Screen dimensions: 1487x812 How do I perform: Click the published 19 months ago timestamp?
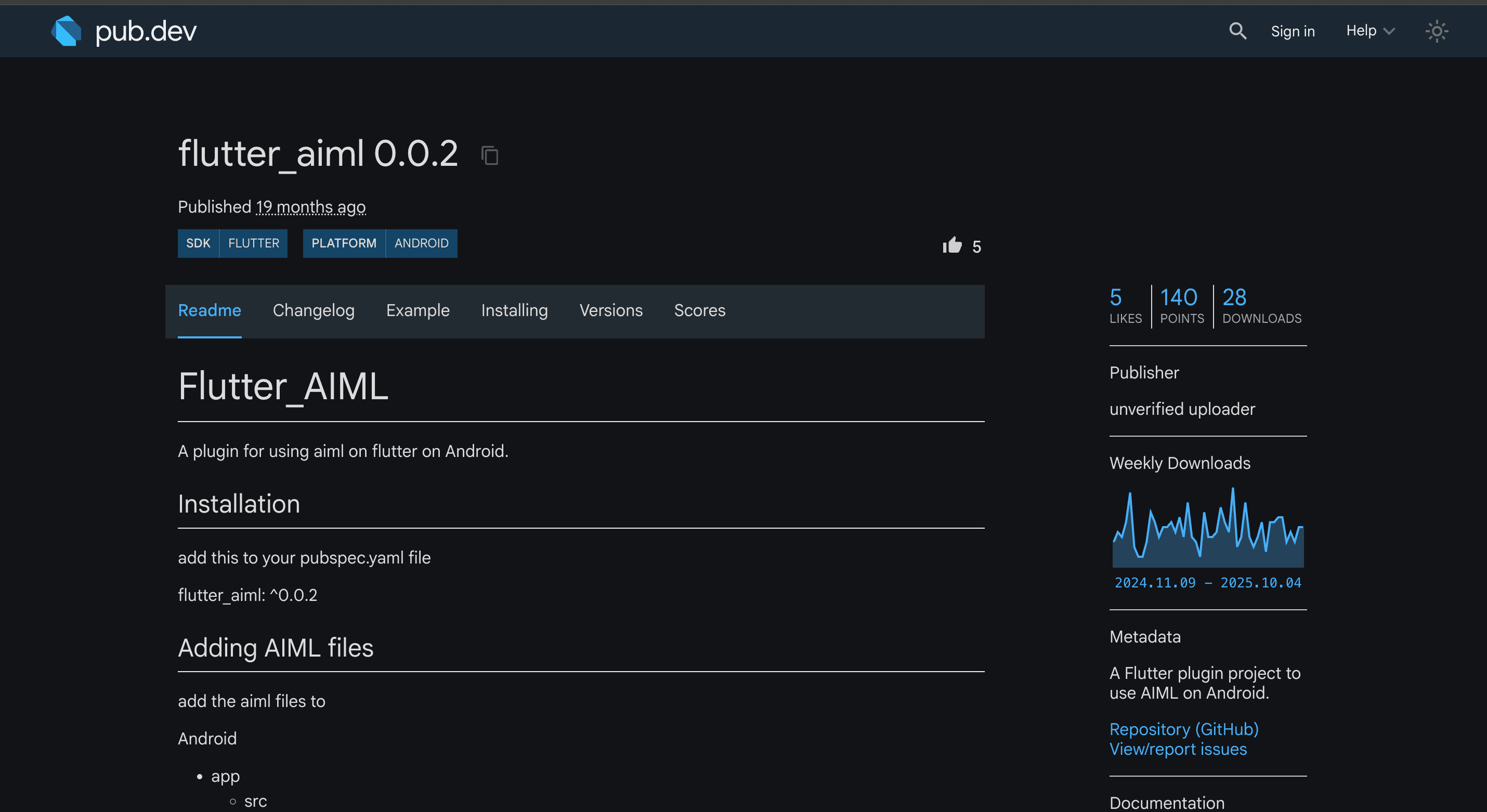click(x=310, y=206)
